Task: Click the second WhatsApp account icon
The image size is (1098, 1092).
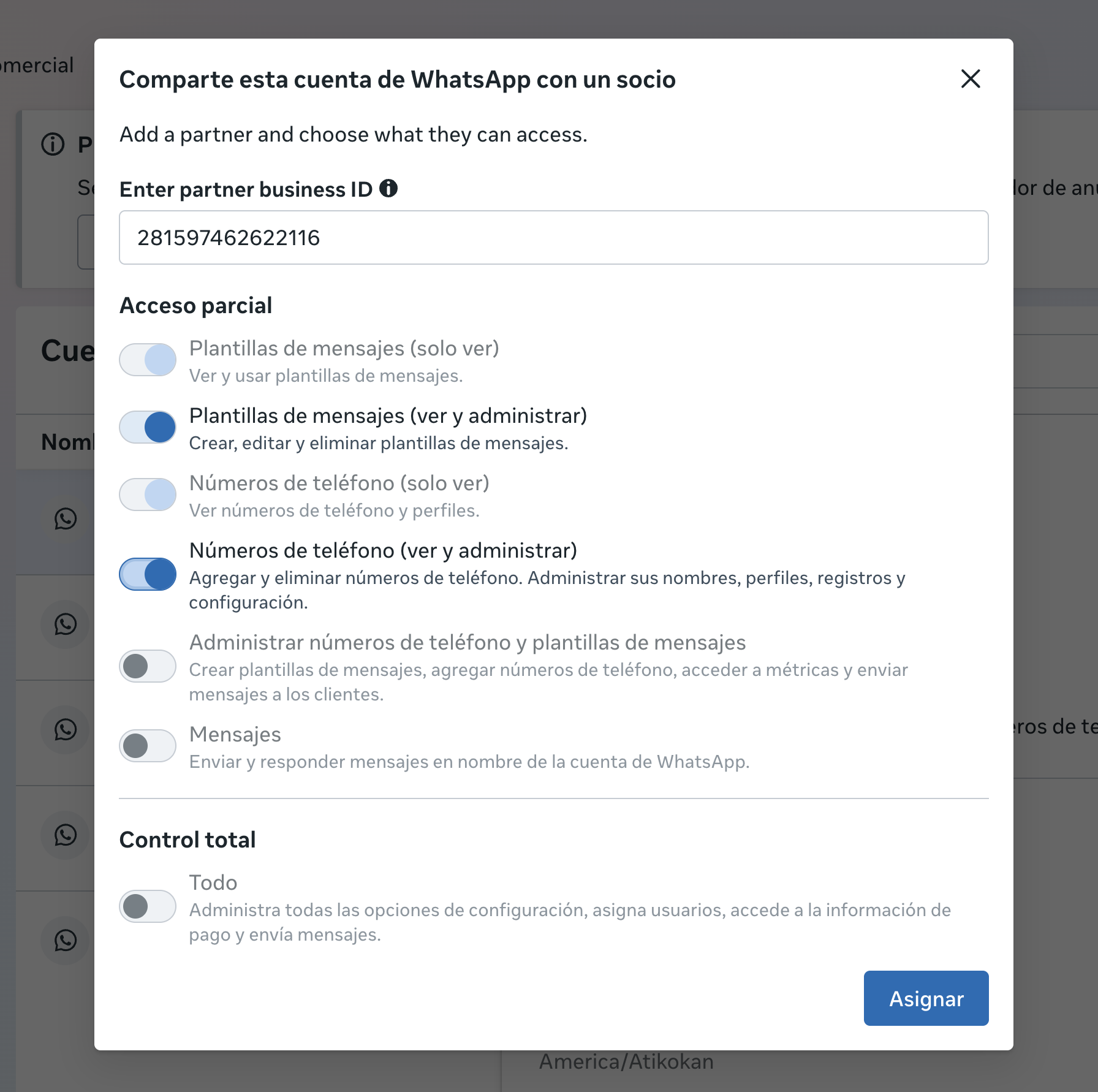Action: coord(66,624)
